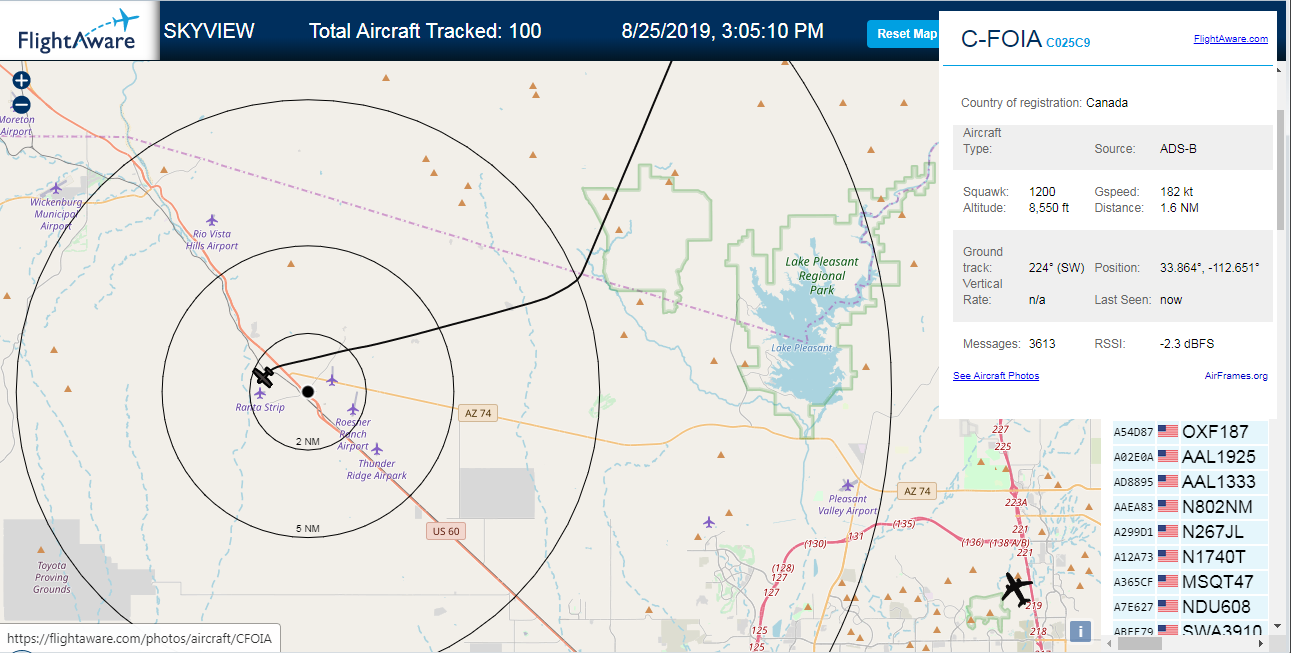
Task: Click the AZ 74 shield near Pleasant Valley
Action: click(917, 491)
